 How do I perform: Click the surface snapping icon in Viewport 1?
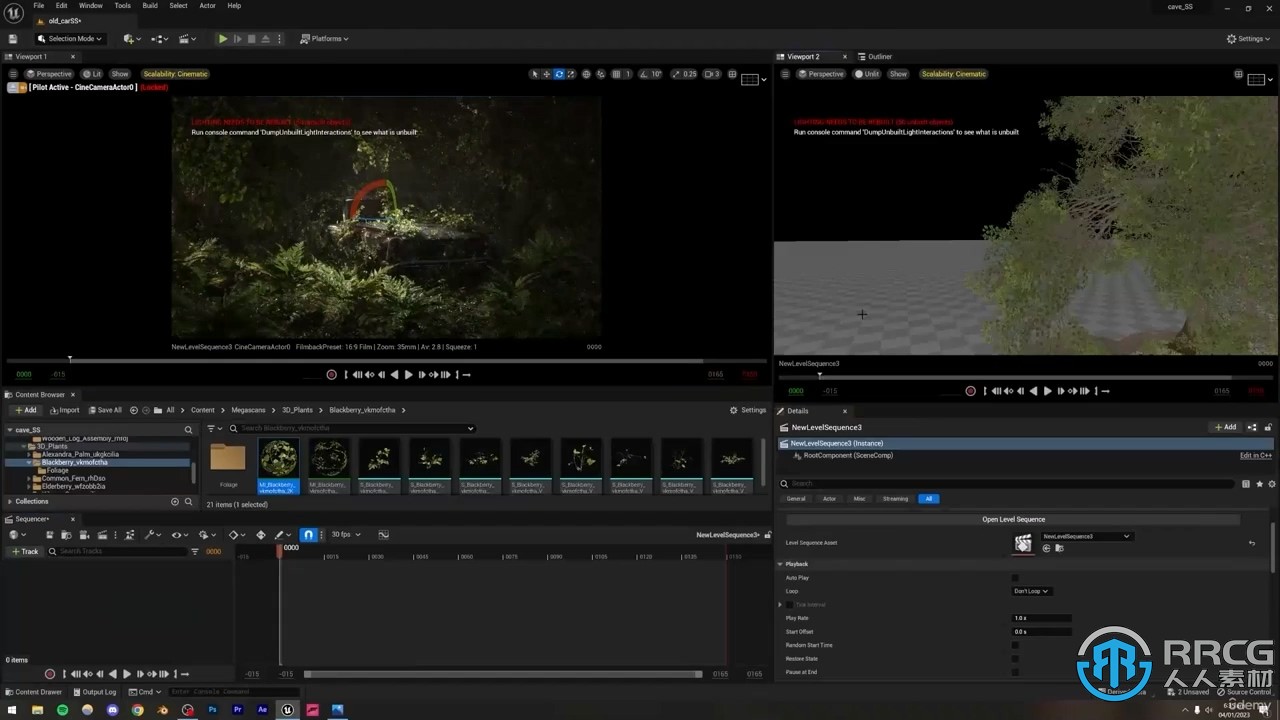coord(600,74)
